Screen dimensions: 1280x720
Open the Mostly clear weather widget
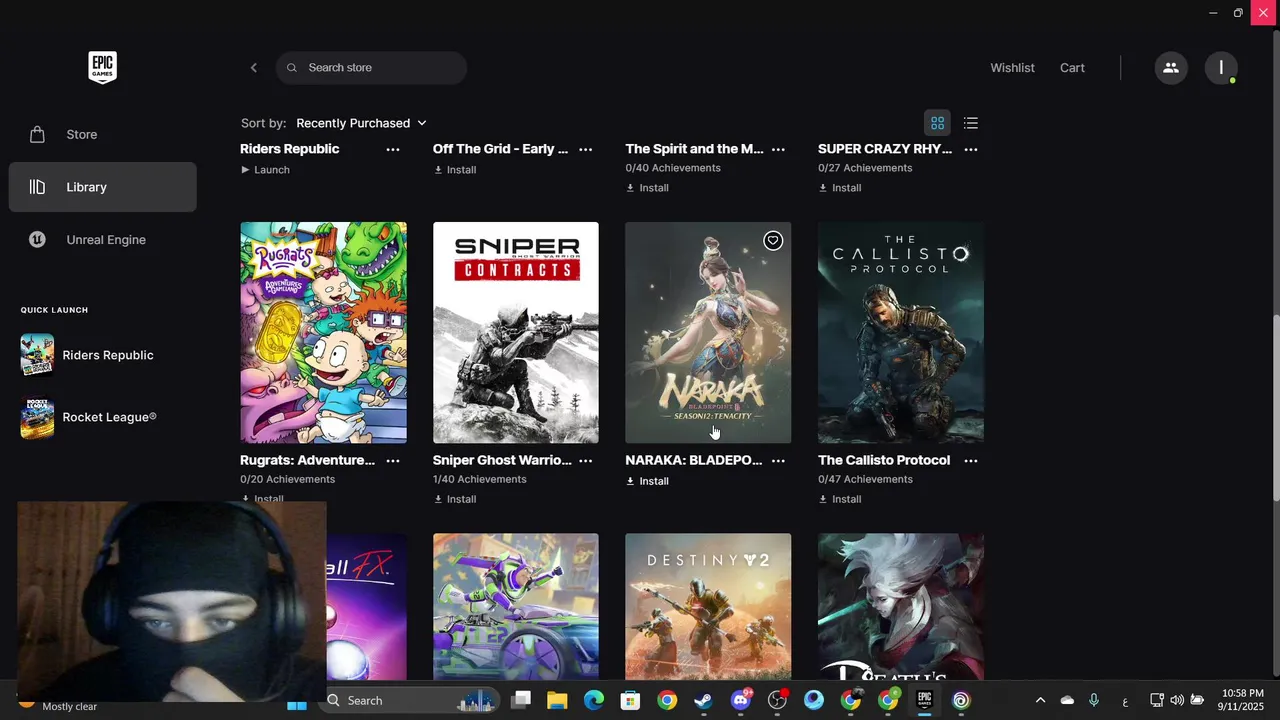pyautogui.click(x=60, y=704)
